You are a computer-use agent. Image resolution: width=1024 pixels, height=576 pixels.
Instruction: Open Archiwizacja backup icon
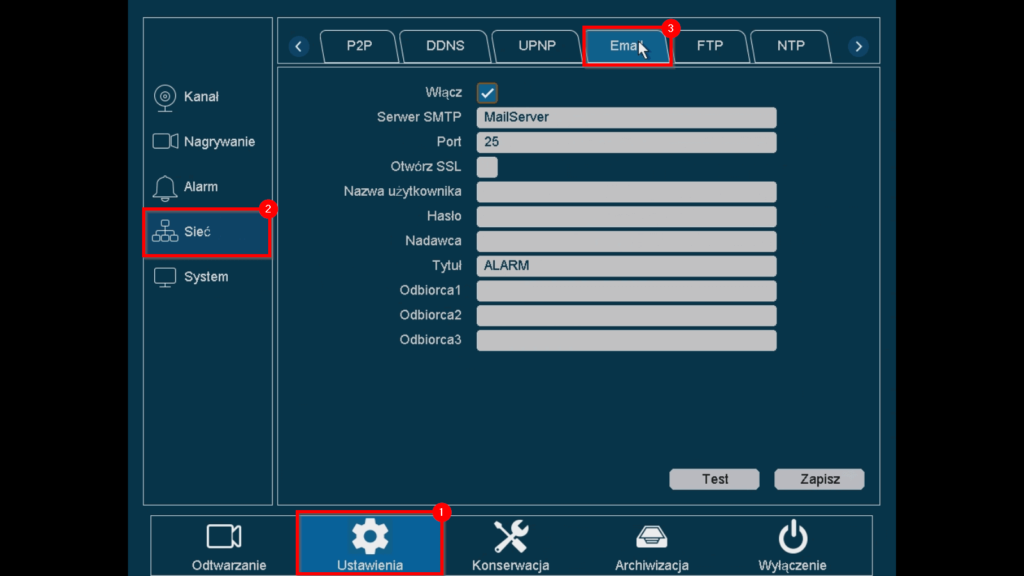(x=651, y=537)
